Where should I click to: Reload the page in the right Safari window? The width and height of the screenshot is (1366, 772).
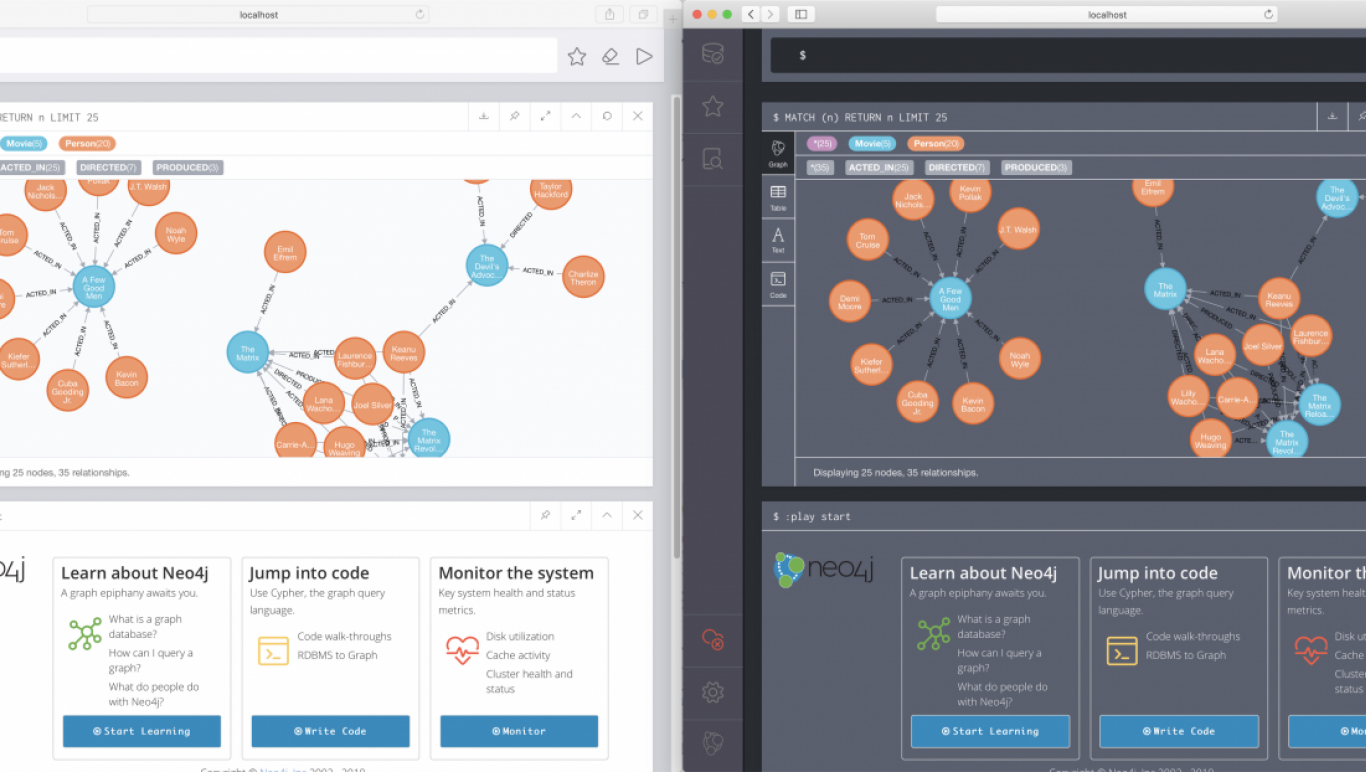point(1269,14)
